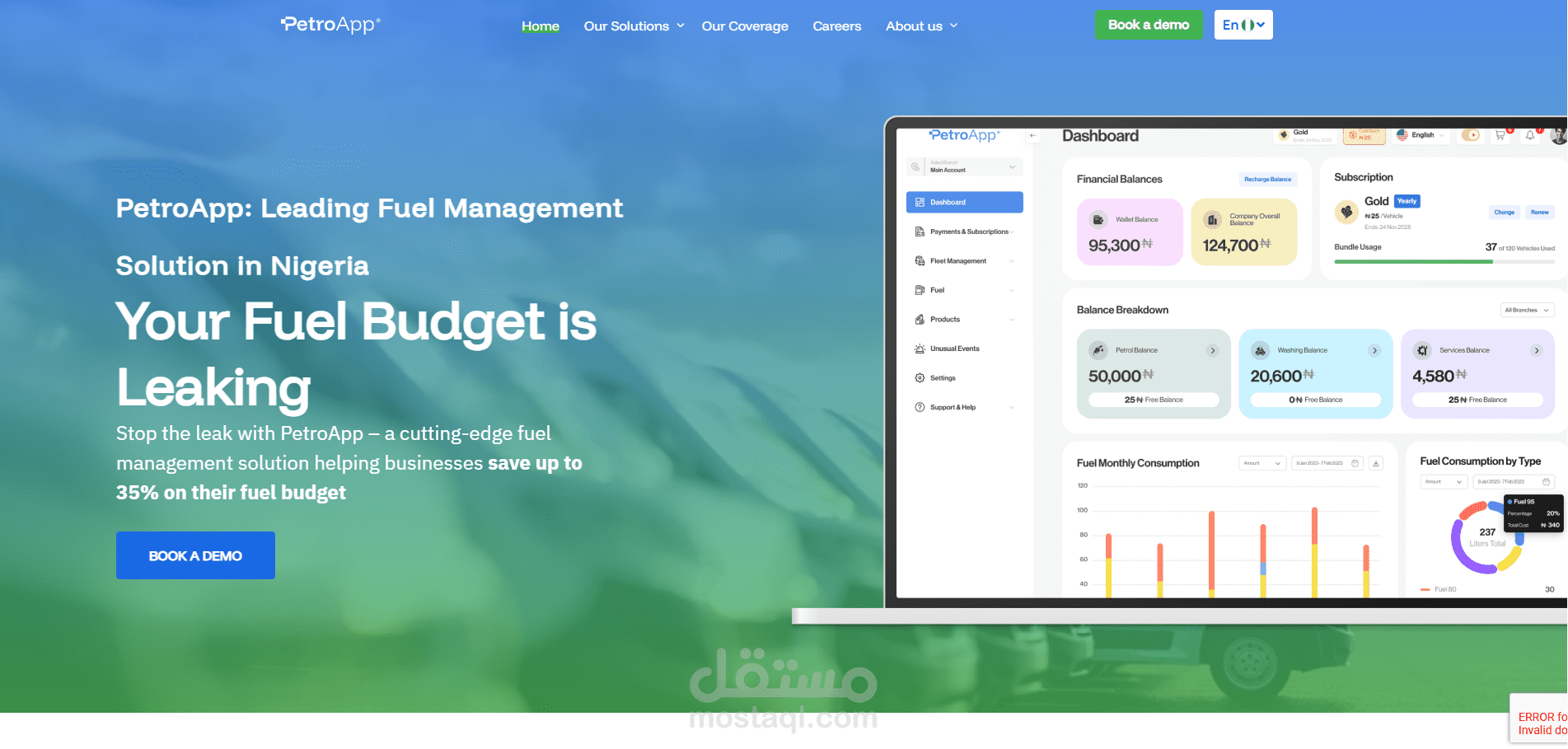Open Washing Balance details arrow
Viewport: 1568px width, 749px height.
click(x=1374, y=350)
